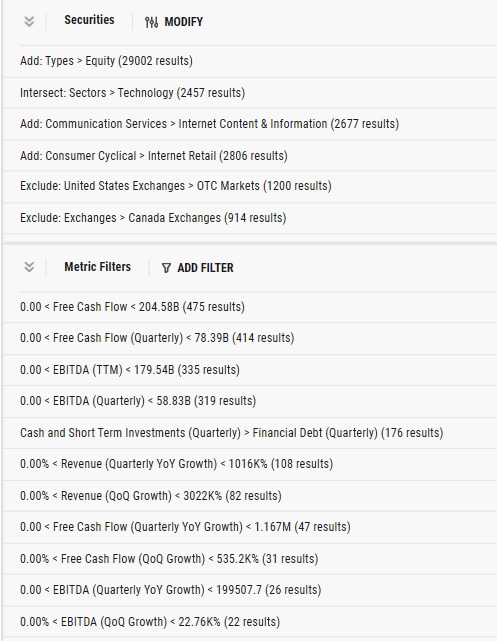This screenshot has width=497, height=641.
Task: Open the Cash and Short Term Investments filter
Action: tap(250, 433)
